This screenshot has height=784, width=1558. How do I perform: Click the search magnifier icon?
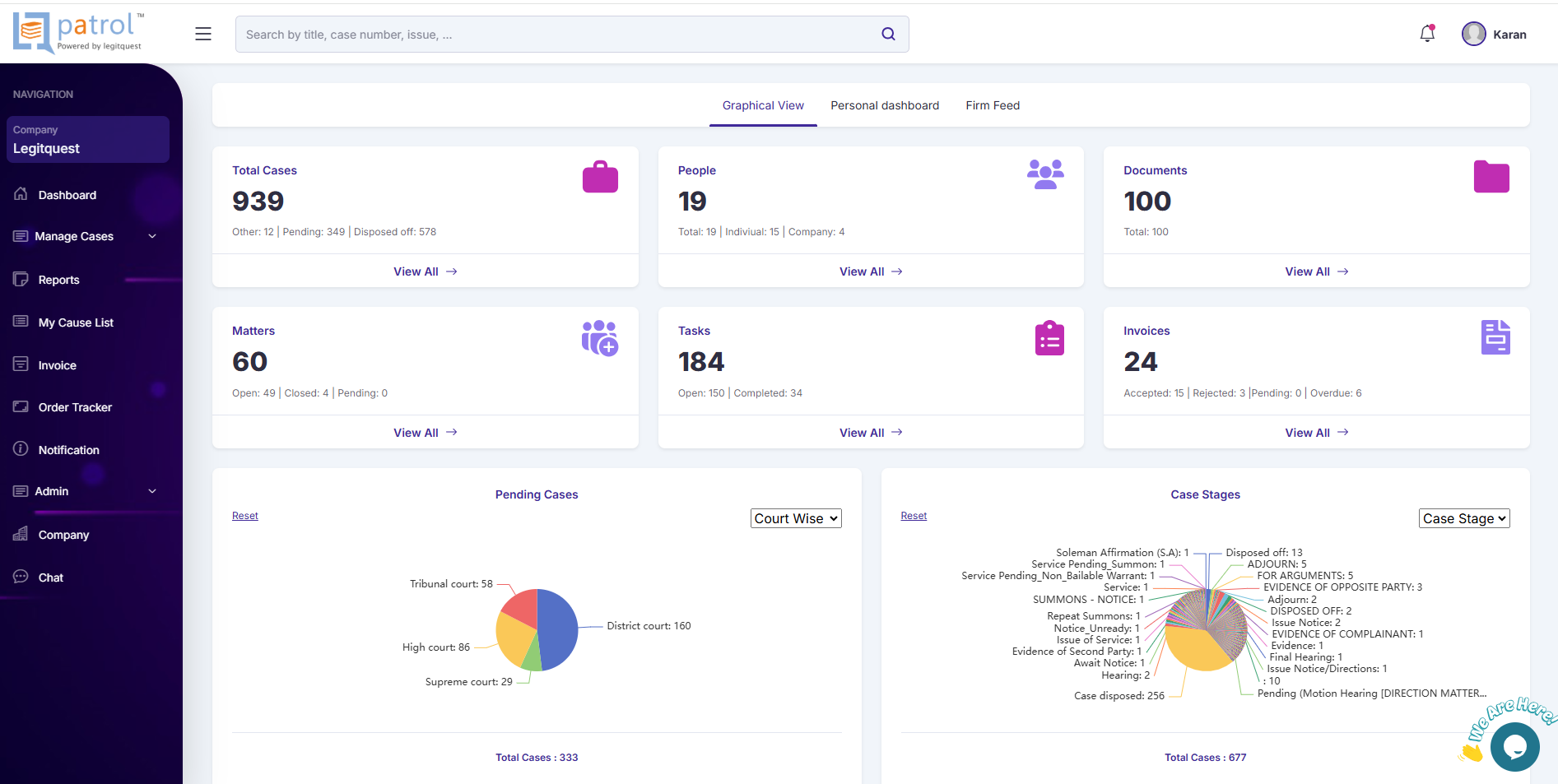pyautogui.click(x=888, y=34)
